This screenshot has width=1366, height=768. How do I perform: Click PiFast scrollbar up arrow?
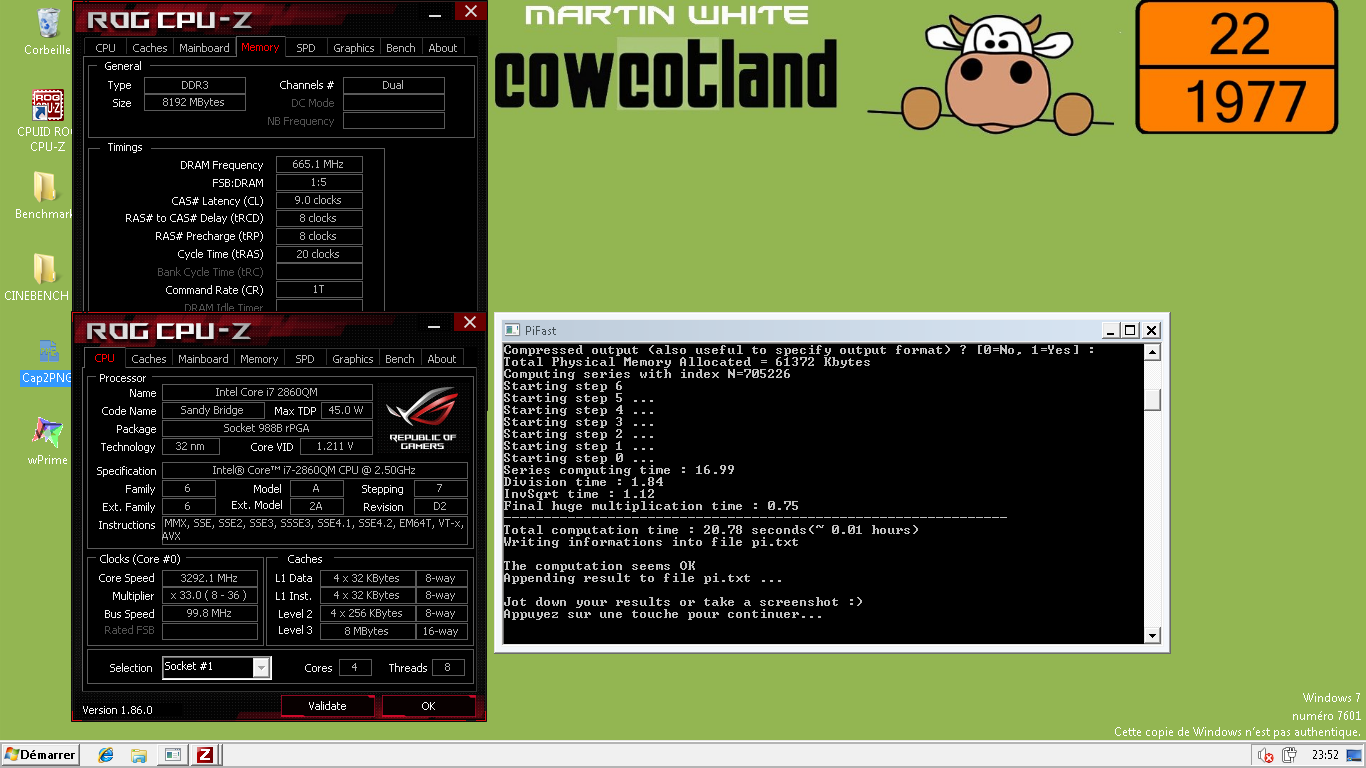pyautogui.click(x=1152, y=352)
